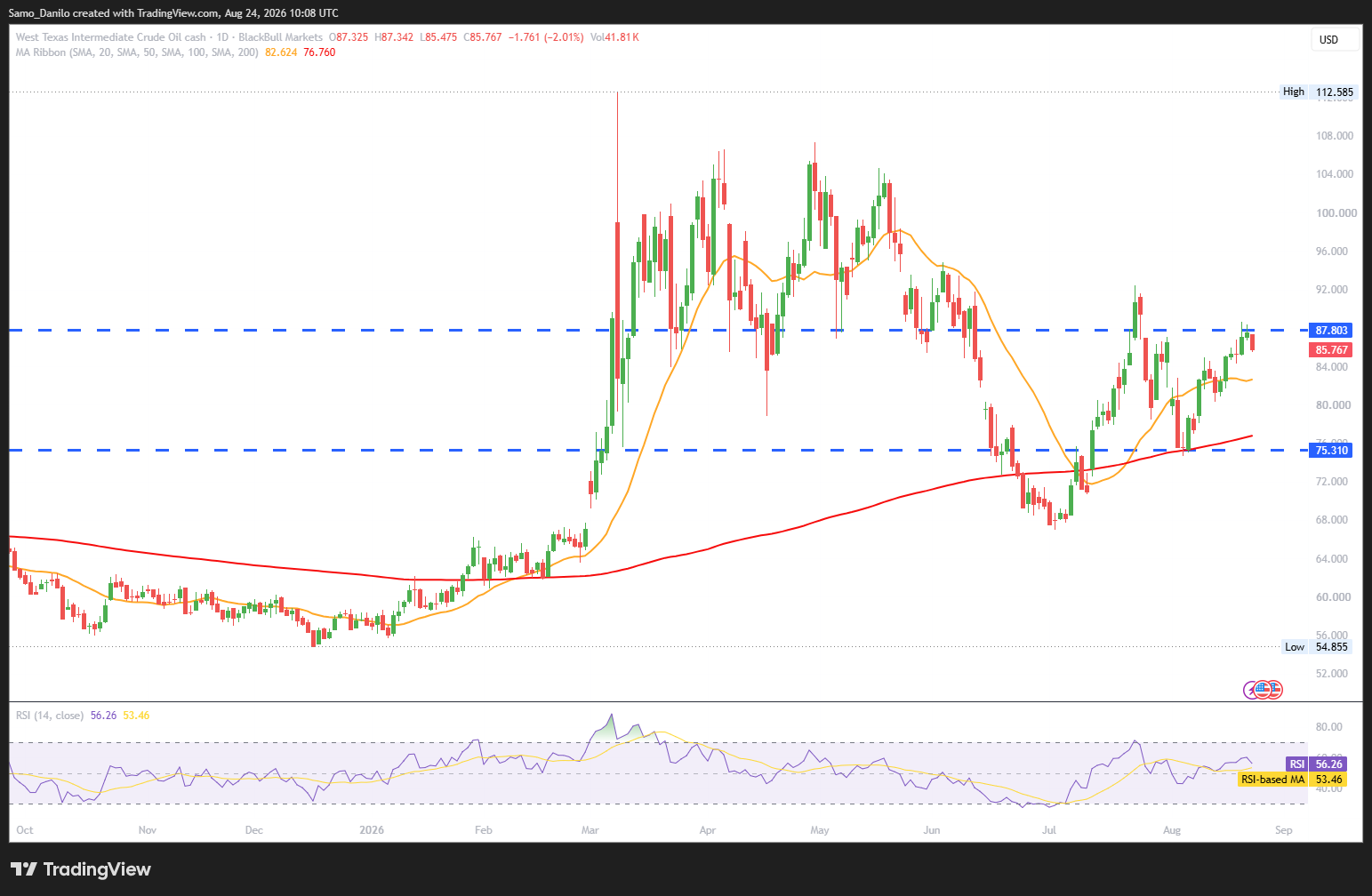This screenshot has width=1372, height=896.
Task: Click 104.000 on the price axis
Action: (1335, 174)
